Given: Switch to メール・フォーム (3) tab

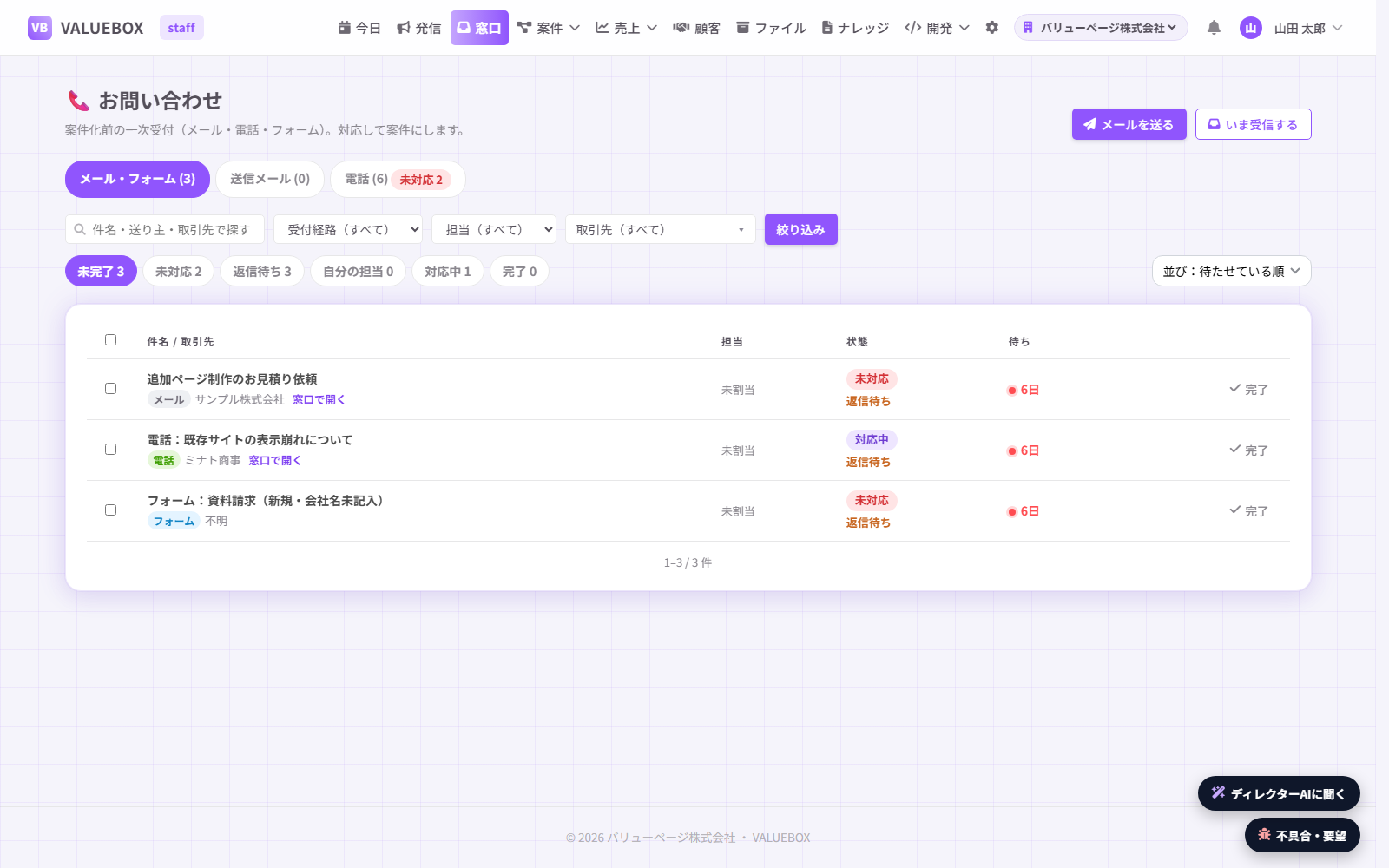Looking at the screenshot, I should (x=137, y=179).
